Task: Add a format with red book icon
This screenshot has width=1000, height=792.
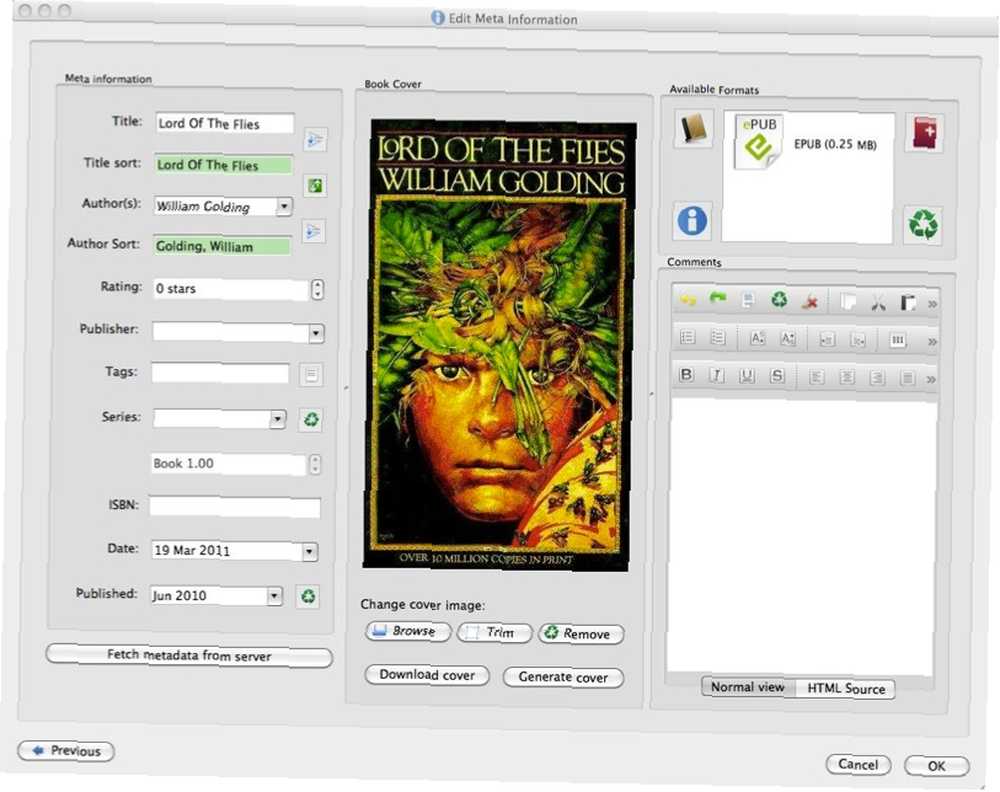Action: click(x=924, y=133)
